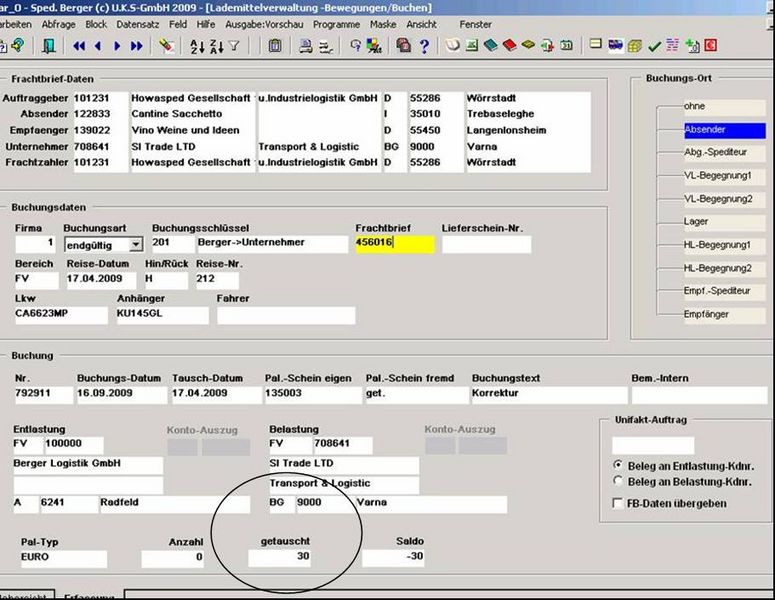This screenshot has width=775, height=600.
Task: Open the Datensatz menu
Action: click(138, 24)
